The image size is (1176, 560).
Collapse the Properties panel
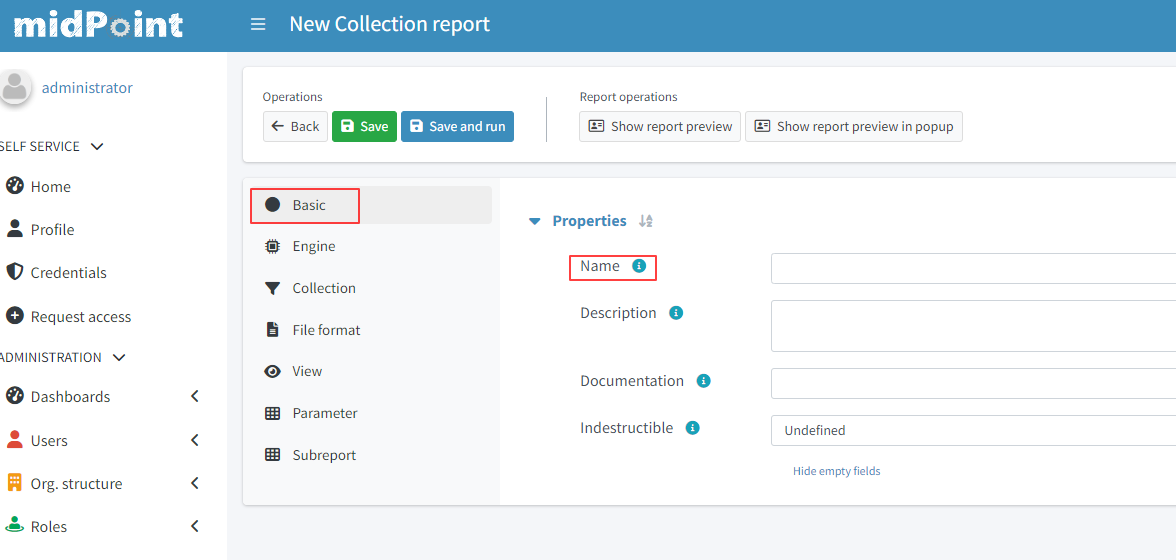(535, 221)
